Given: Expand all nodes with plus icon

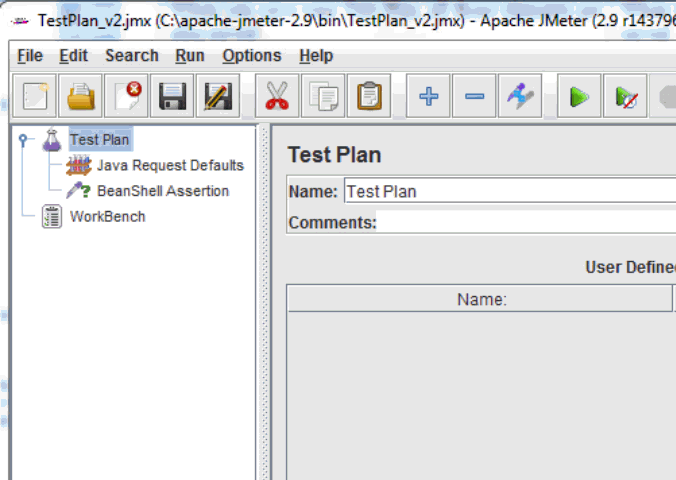Looking at the screenshot, I should pos(429,97).
